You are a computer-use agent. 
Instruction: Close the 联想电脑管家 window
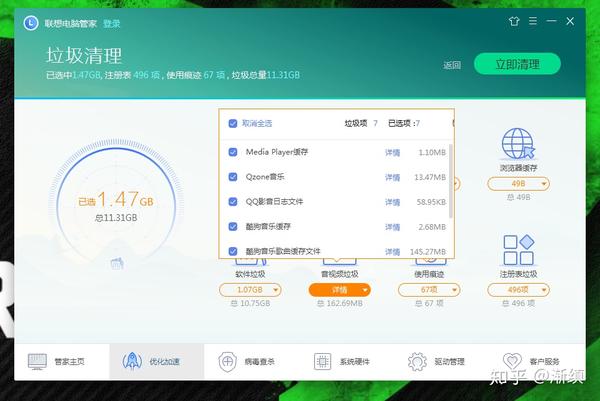click(x=570, y=21)
